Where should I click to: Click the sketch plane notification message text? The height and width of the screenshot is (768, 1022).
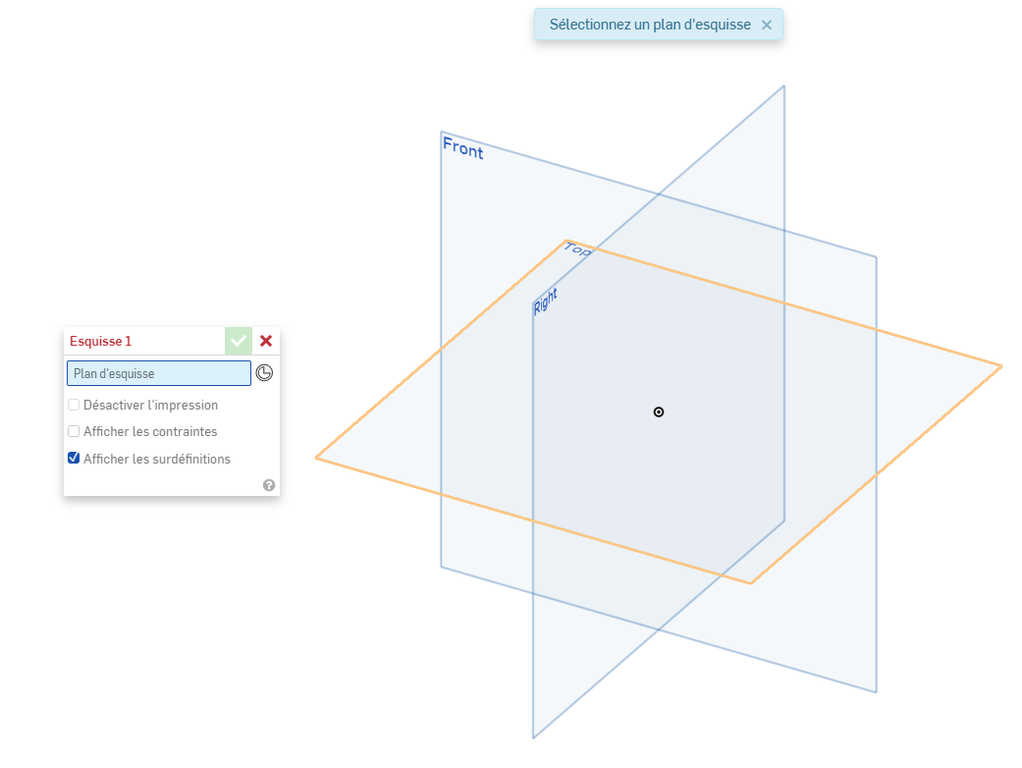tap(649, 25)
